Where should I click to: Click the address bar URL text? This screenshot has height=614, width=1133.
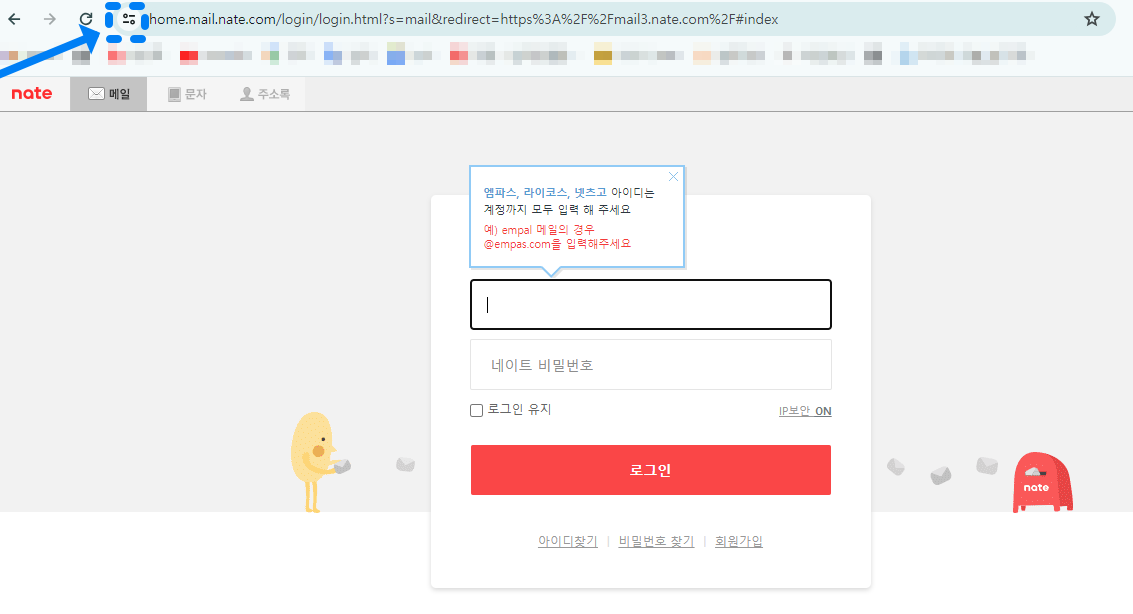point(463,20)
